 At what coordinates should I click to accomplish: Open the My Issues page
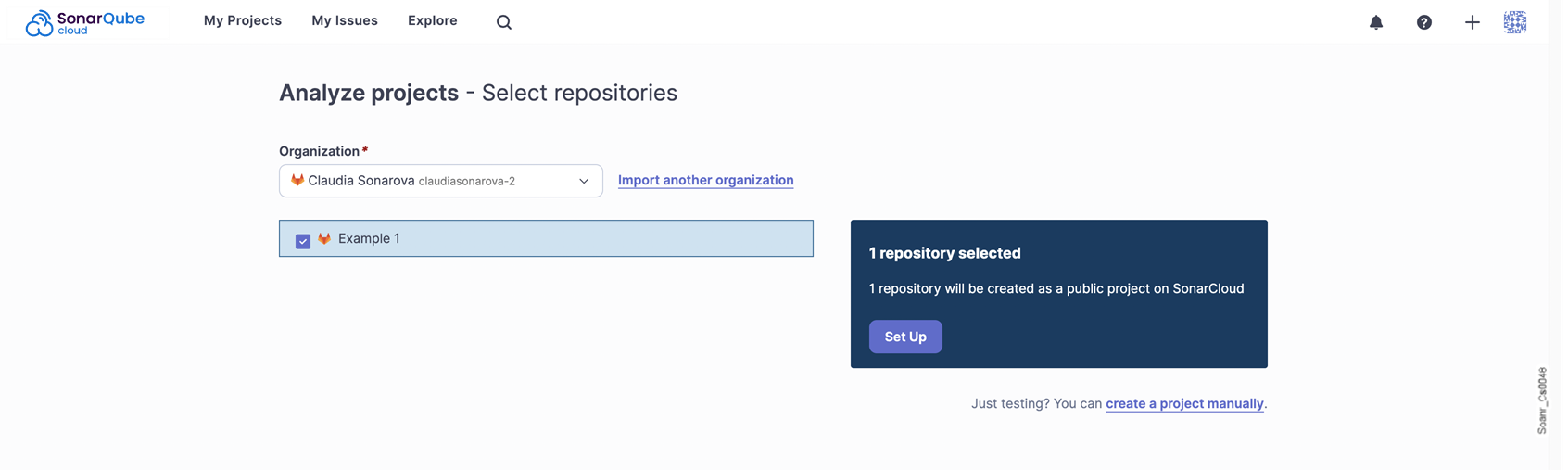345,20
